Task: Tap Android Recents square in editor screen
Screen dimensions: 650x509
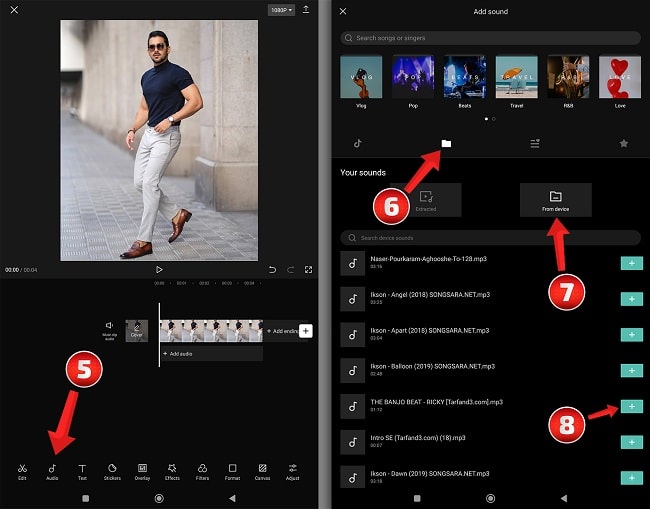Action: click(86, 498)
